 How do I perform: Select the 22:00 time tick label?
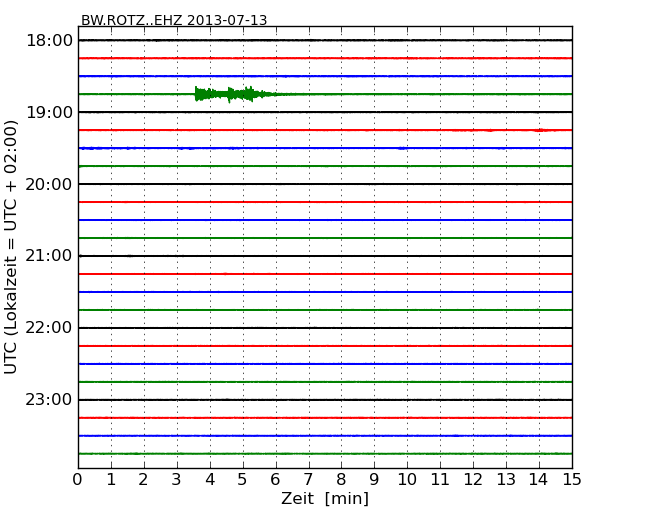point(49,328)
